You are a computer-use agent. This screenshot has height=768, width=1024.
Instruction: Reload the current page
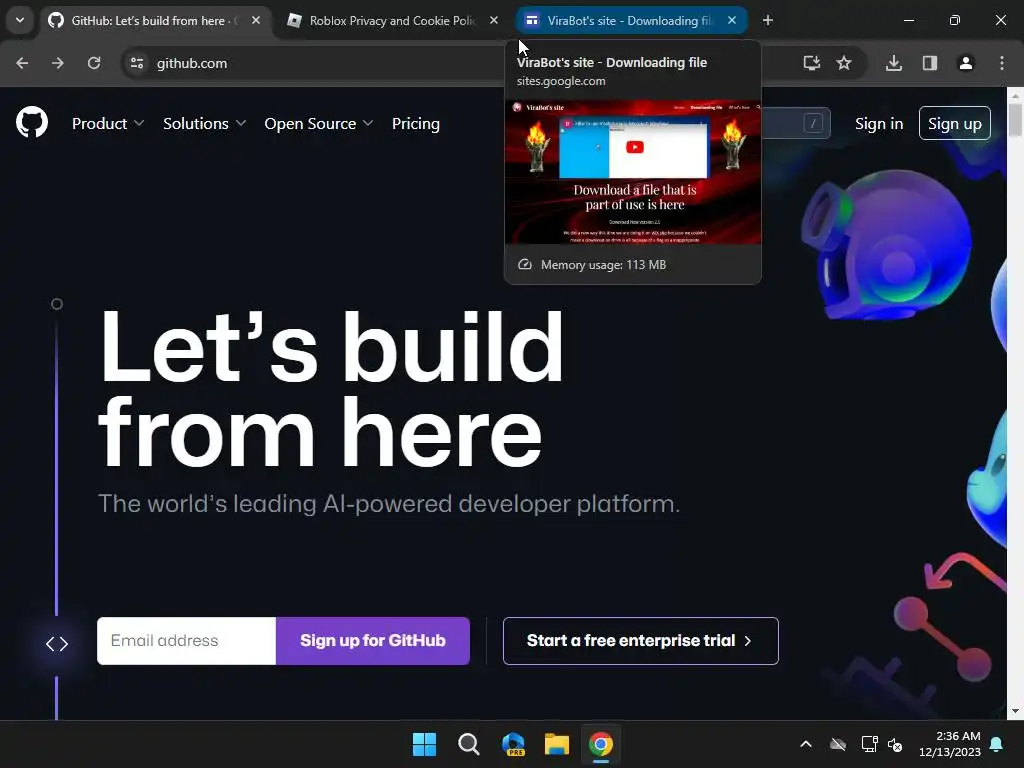click(x=94, y=63)
